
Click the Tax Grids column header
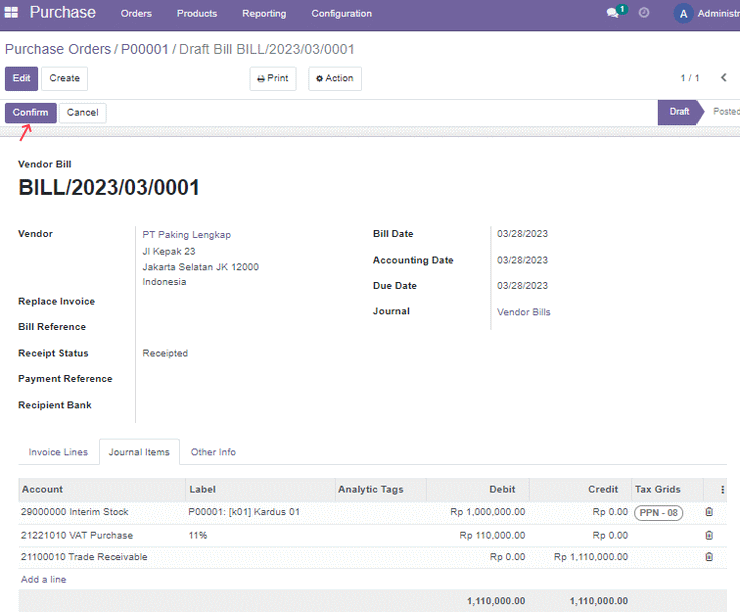click(667, 490)
